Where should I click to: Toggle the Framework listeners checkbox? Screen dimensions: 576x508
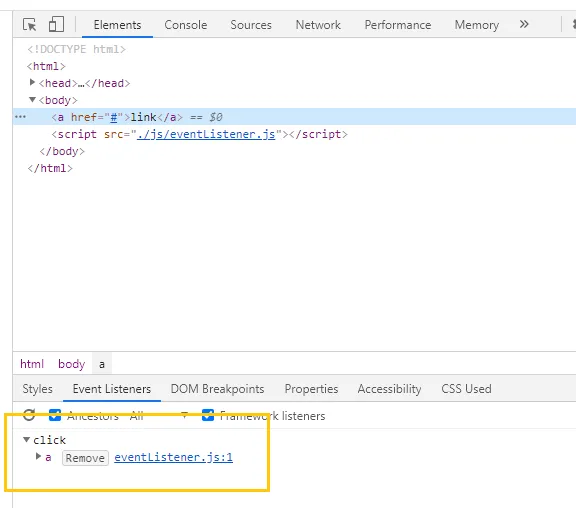208,415
